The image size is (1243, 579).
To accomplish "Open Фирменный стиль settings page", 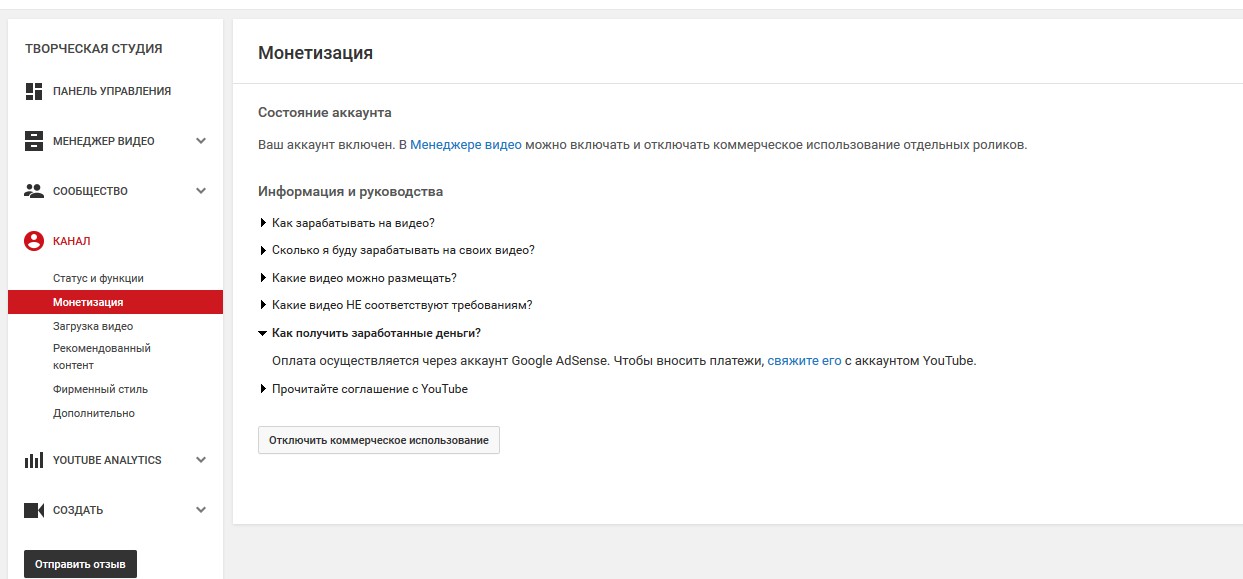I will (100, 389).
